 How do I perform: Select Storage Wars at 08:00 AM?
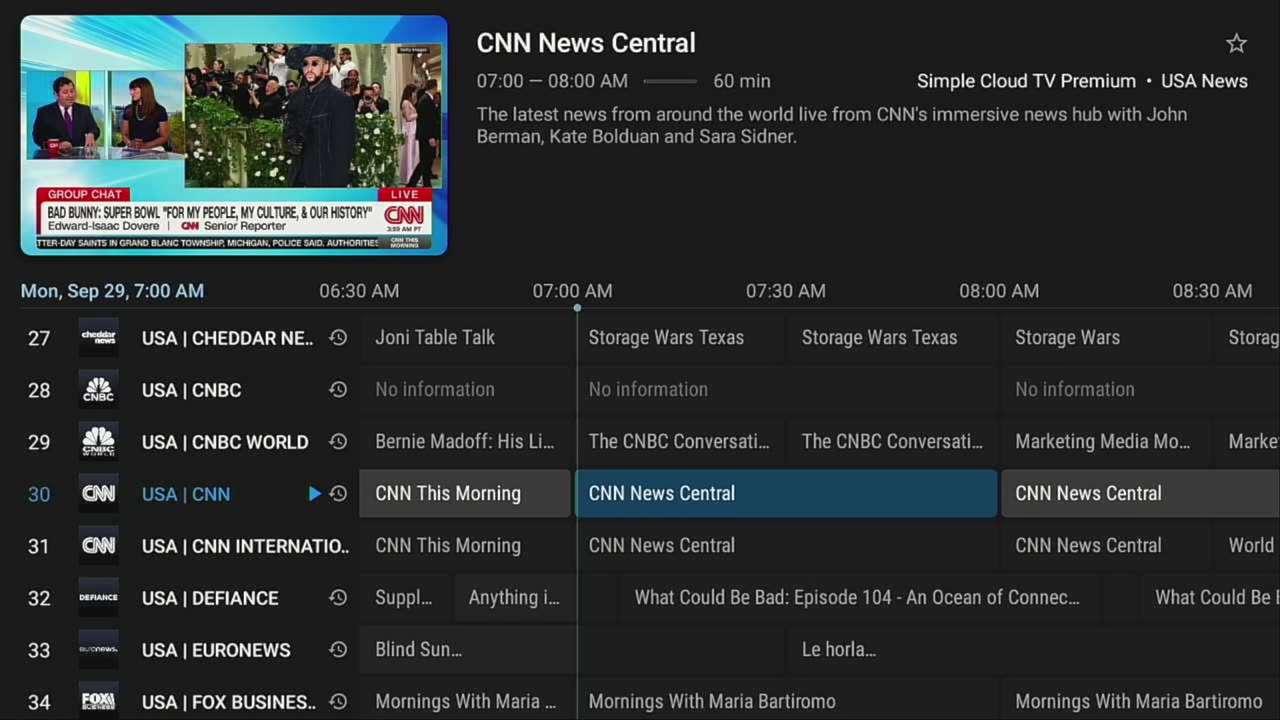click(x=1104, y=338)
